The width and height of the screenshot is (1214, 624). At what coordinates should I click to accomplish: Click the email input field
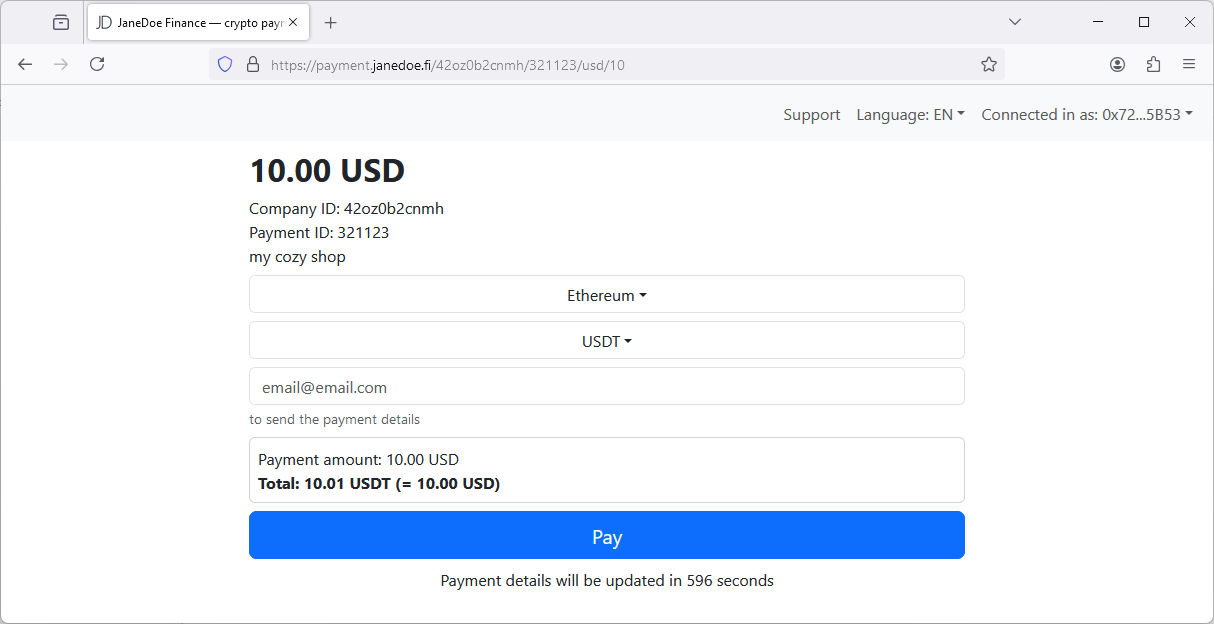[x=607, y=387]
